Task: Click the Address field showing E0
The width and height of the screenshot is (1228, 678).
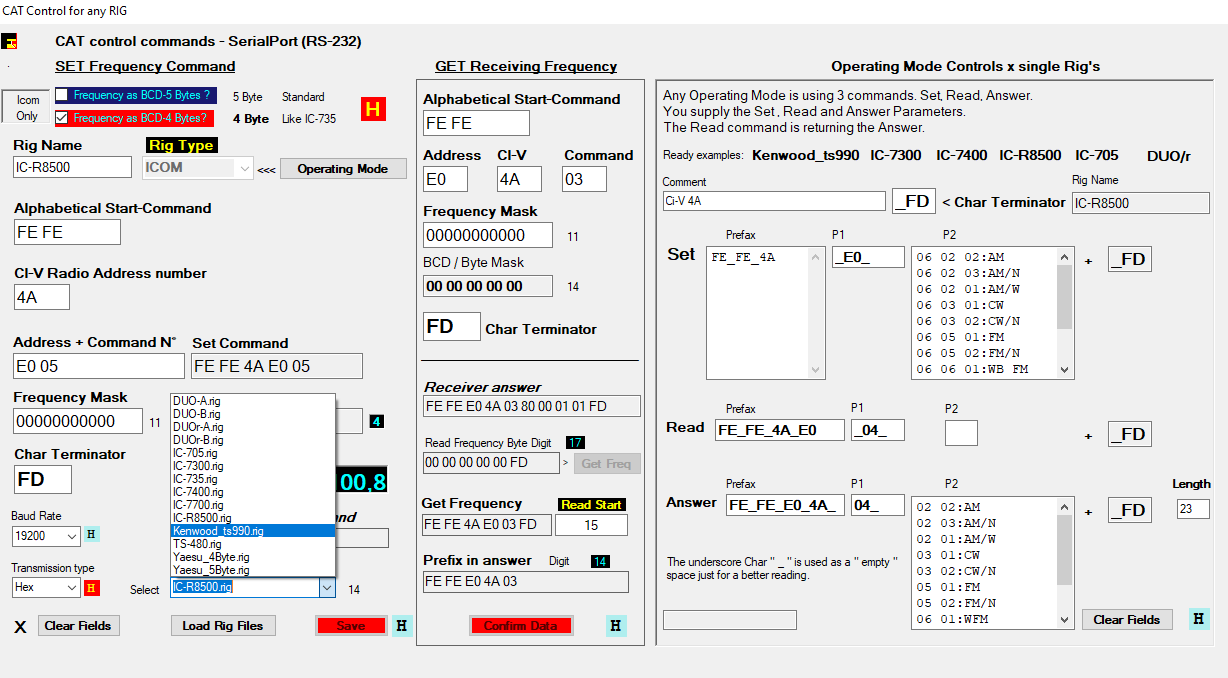Action: pyautogui.click(x=446, y=179)
